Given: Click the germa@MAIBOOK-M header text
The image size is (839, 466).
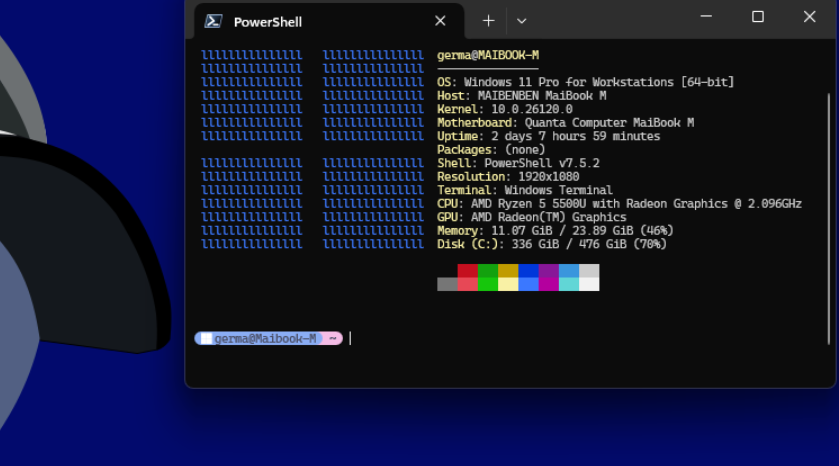Looking at the screenshot, I should (488, 55).
